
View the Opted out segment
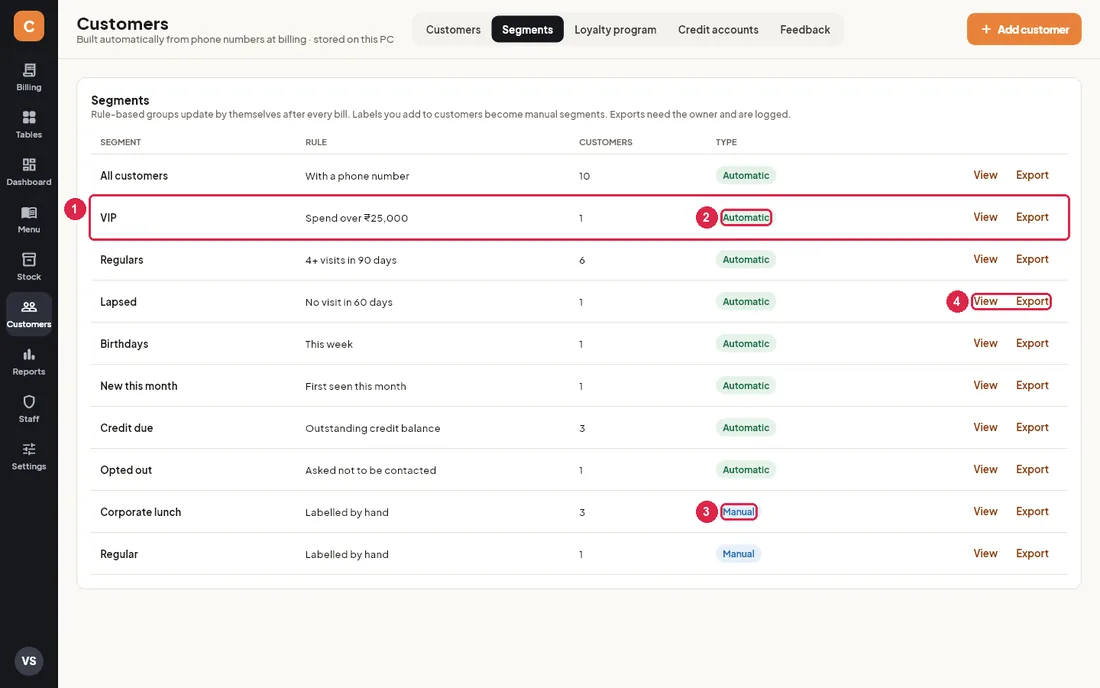click(x=985, y=470)
